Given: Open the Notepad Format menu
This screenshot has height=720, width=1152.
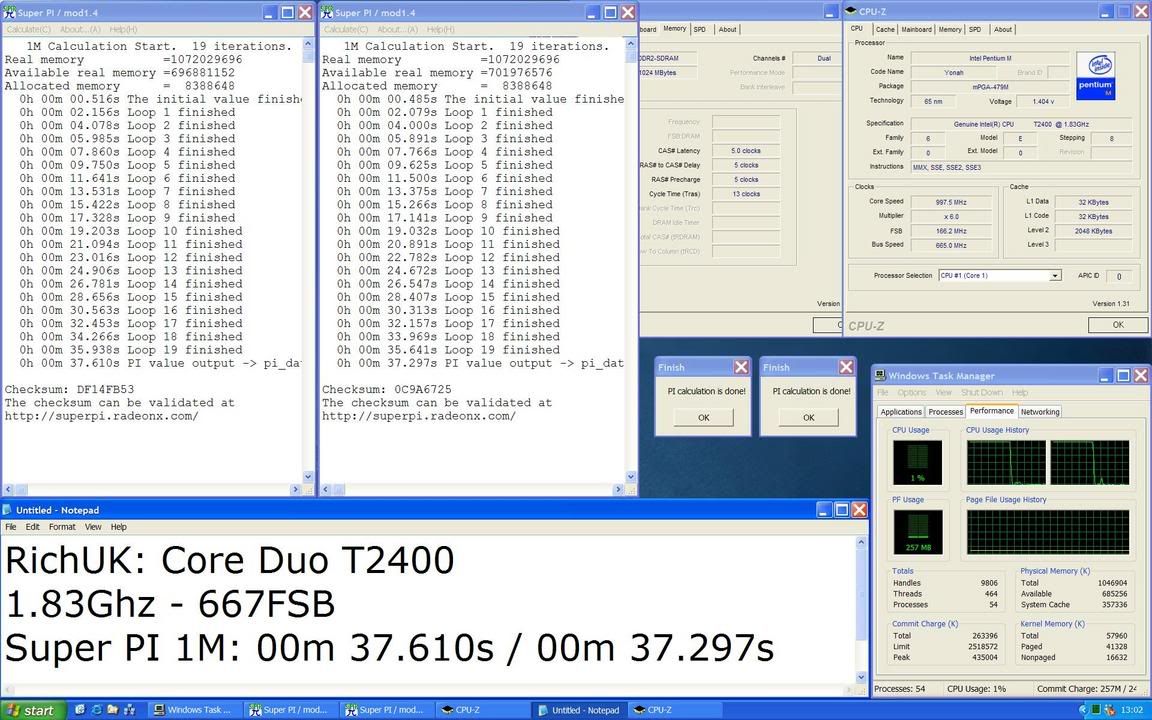Looking at the screenshot, I should (62, 527).
